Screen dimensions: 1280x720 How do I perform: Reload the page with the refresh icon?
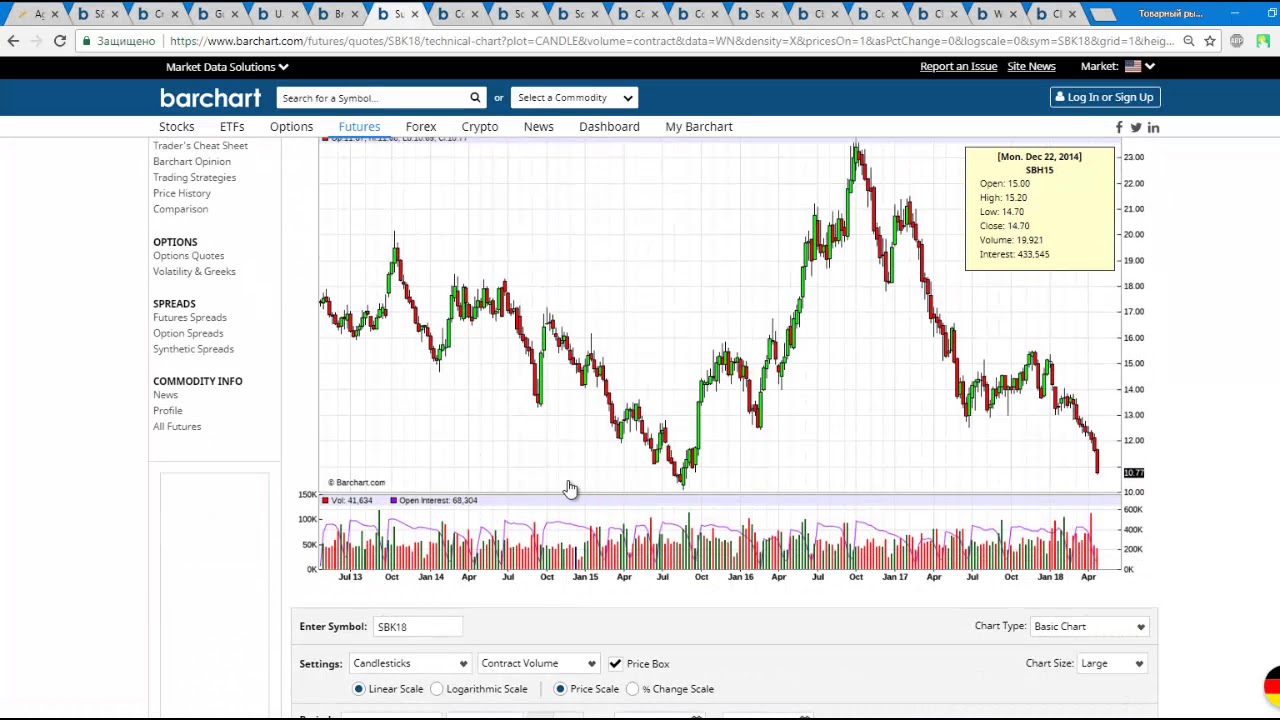[60, 41]
